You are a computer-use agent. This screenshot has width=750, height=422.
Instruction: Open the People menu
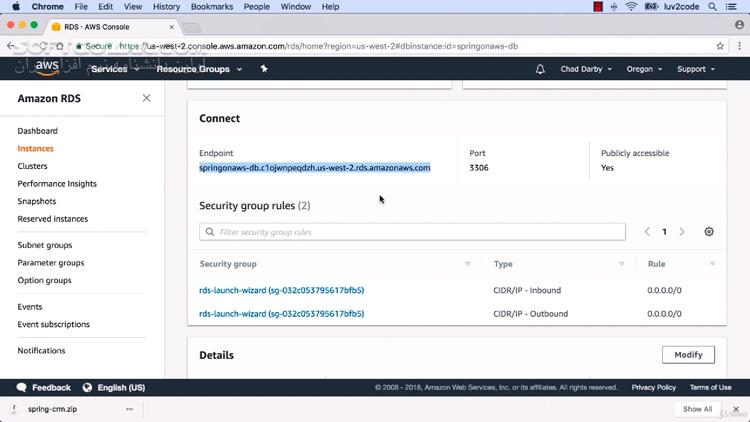click(x=256, y=7)
